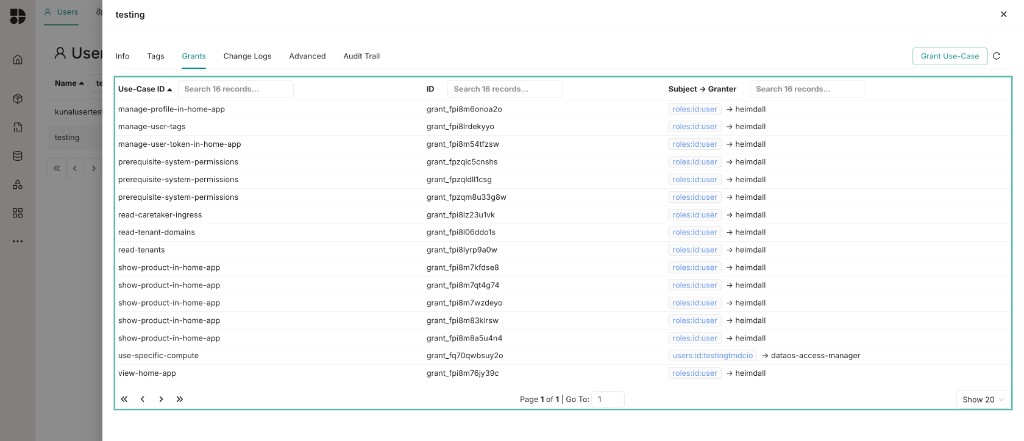
Task: Click grant ID grant_fpi8m83klrsw
Action: tap(462, 321)
